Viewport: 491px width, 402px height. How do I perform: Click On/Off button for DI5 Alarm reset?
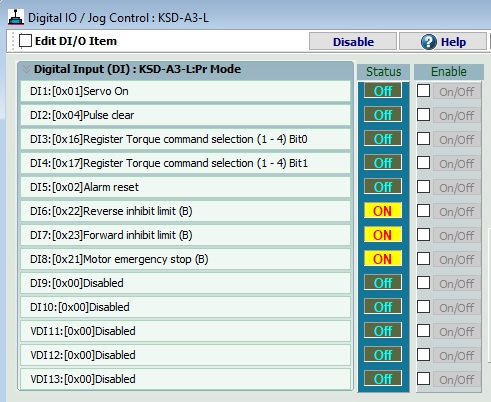[x=457, y=187]
